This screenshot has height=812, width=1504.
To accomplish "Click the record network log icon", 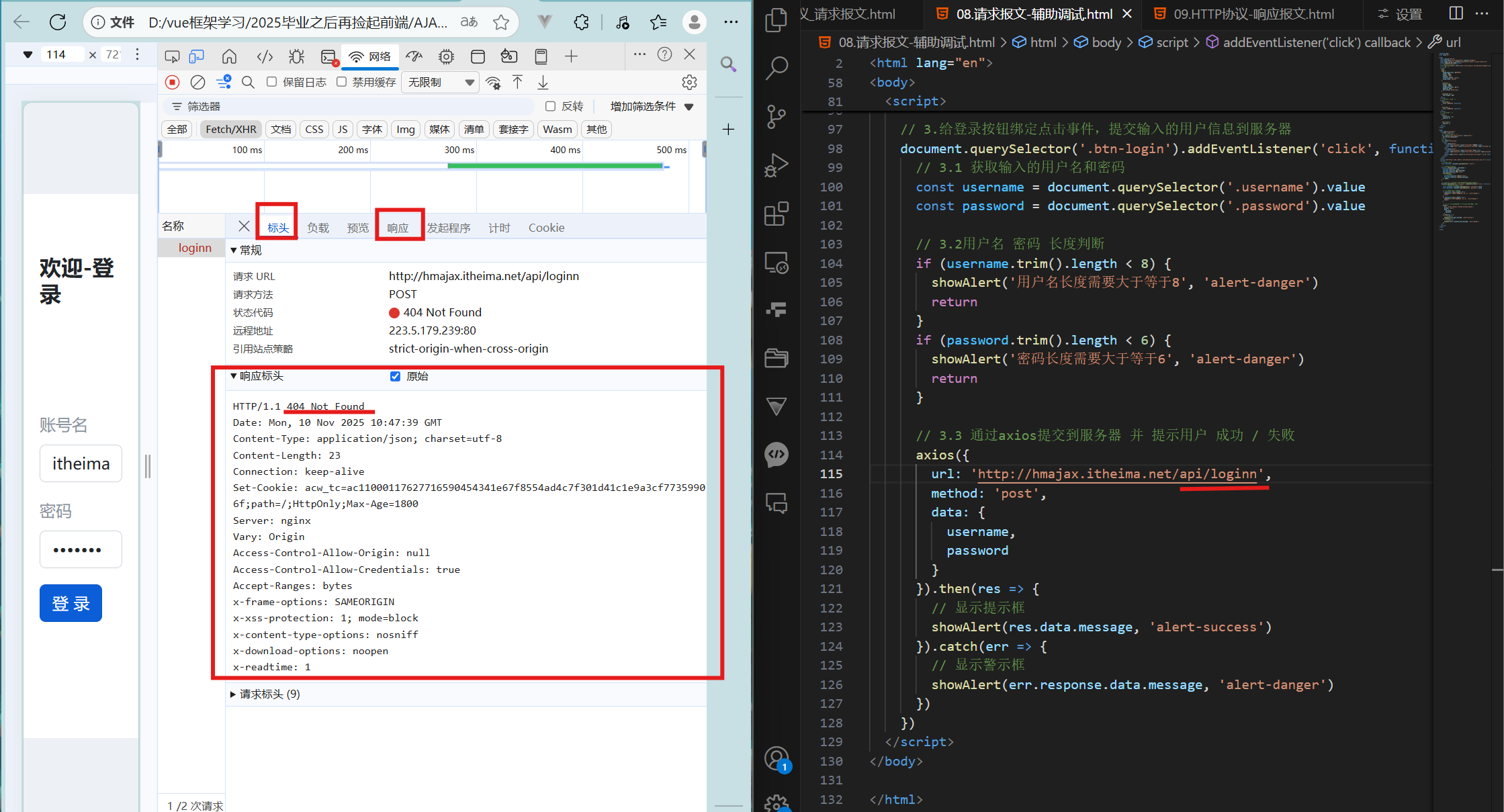I will tap(173, 82).
